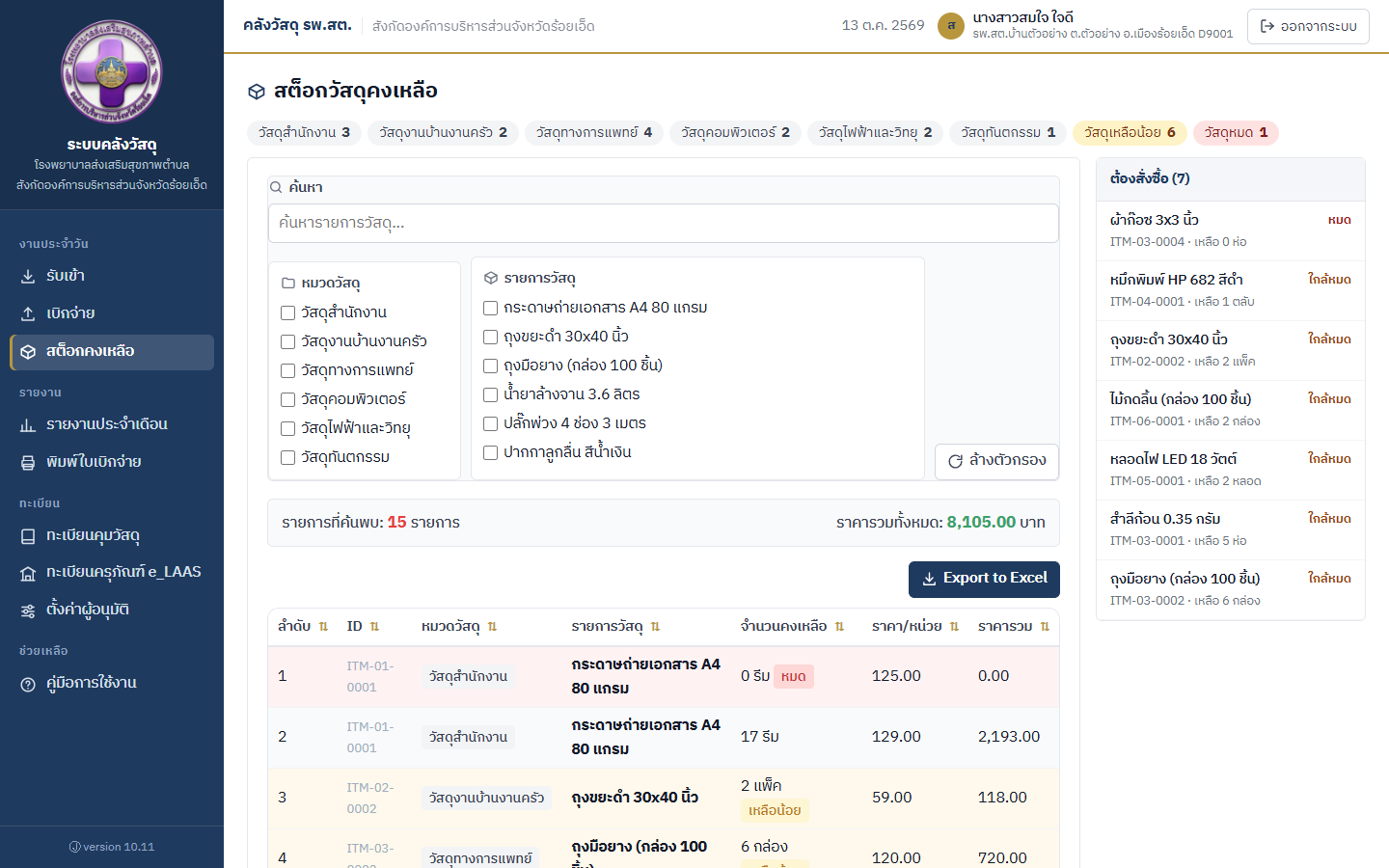This screenshot has height=868, width=1389.
Task: Check น้ำยาล้างจาน 3.6 ลิตร checkbox
Action: 490,394
